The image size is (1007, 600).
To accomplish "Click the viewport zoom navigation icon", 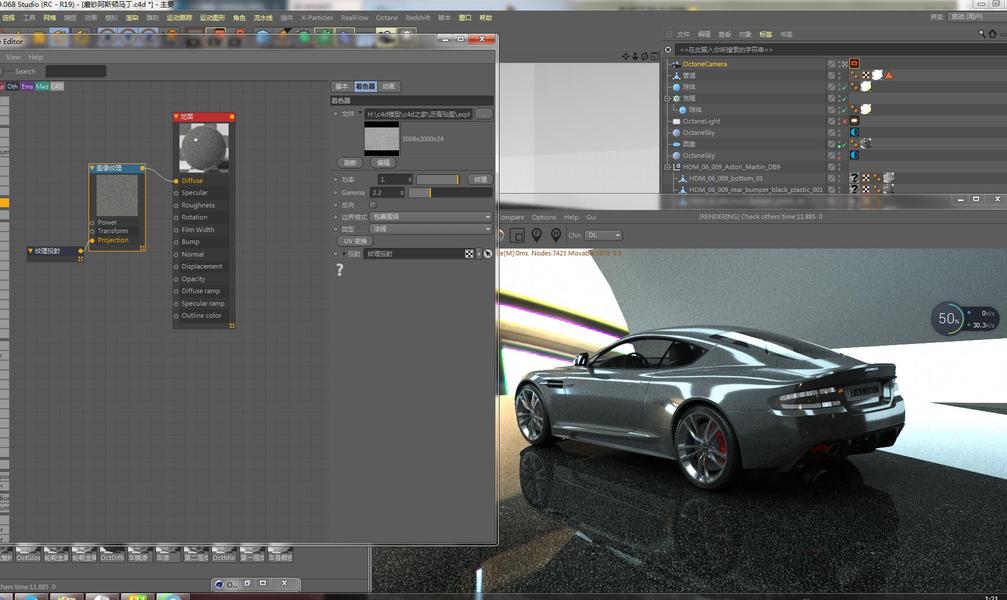I will (x=635, y=57).
